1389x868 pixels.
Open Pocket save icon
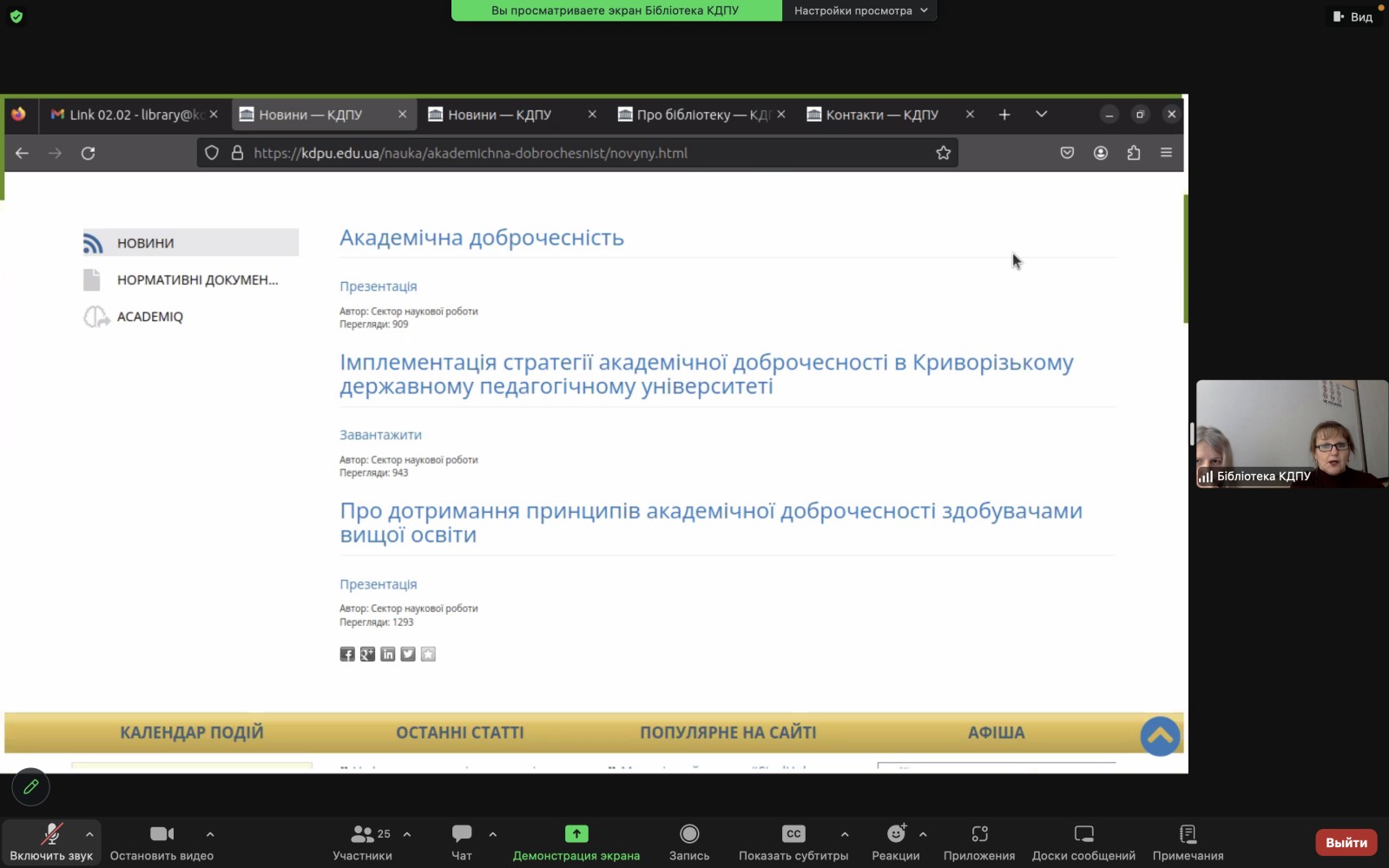1067,153
